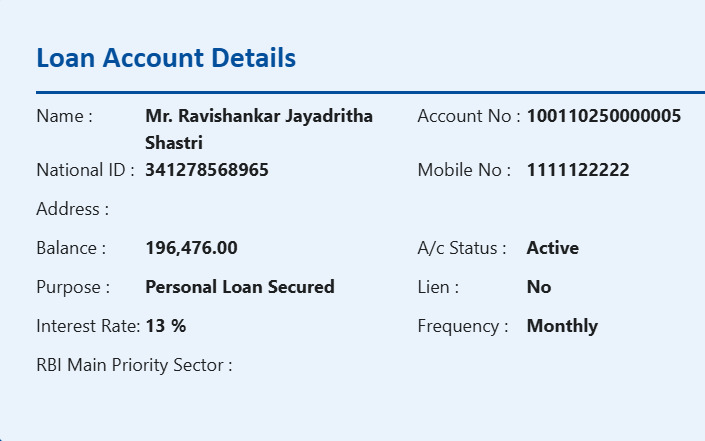Click the Balance label
Image resolution: width=705 pixels, height=441 pixels.
70,248
